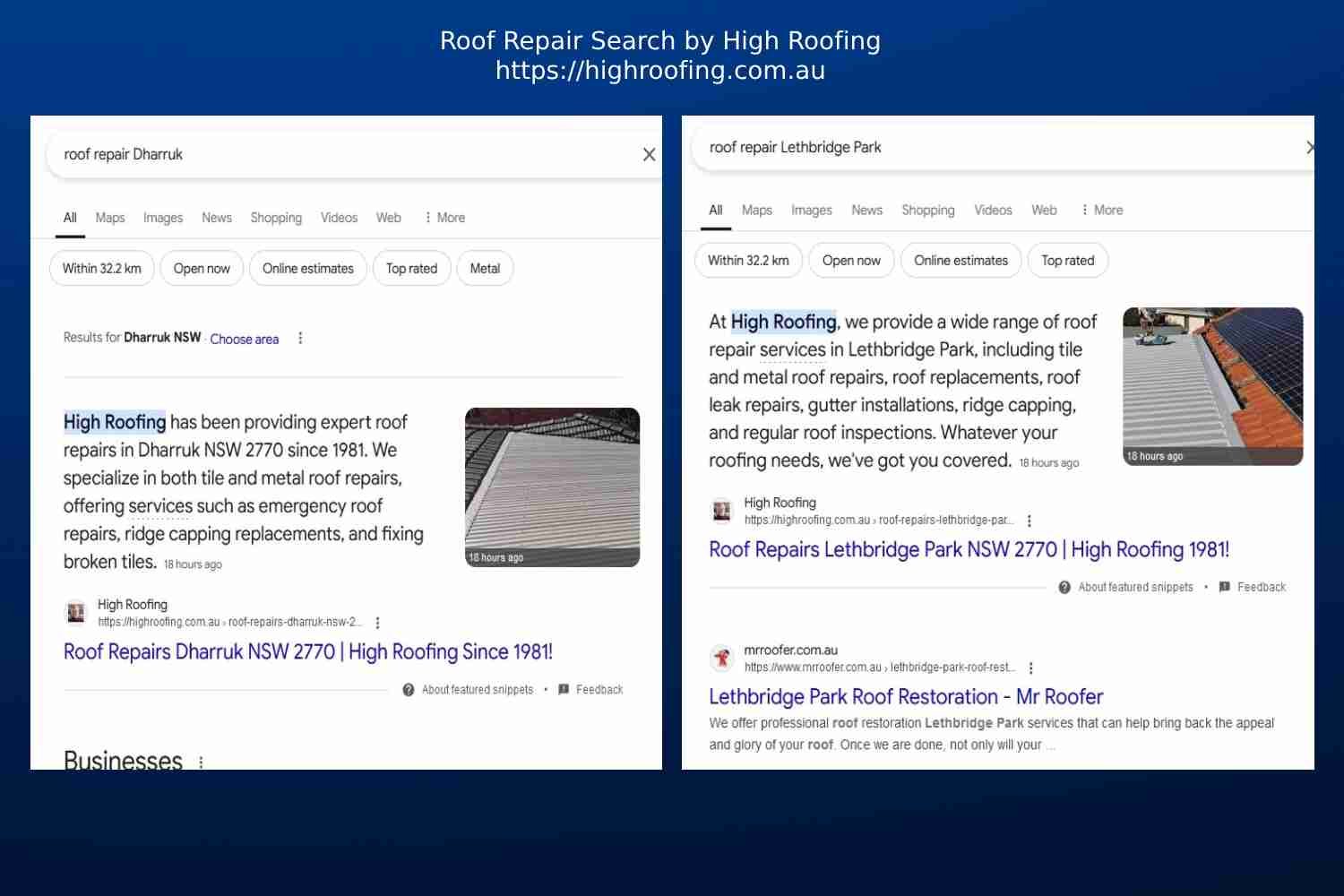Image resolution: width=1344 pixels, height=896 pixels.
Task: Open 'Roof Repairs Dharruk NSW 2770' result link
Action: click(307, 652)
